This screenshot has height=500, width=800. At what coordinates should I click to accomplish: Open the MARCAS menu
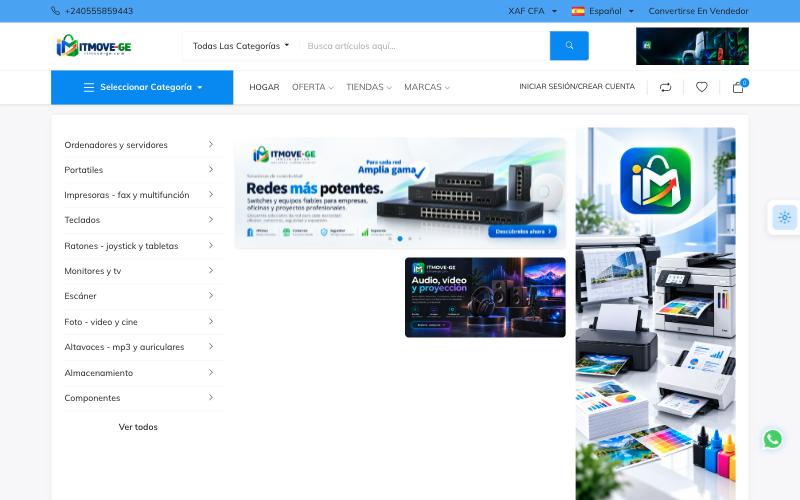(x=427, y=87)
